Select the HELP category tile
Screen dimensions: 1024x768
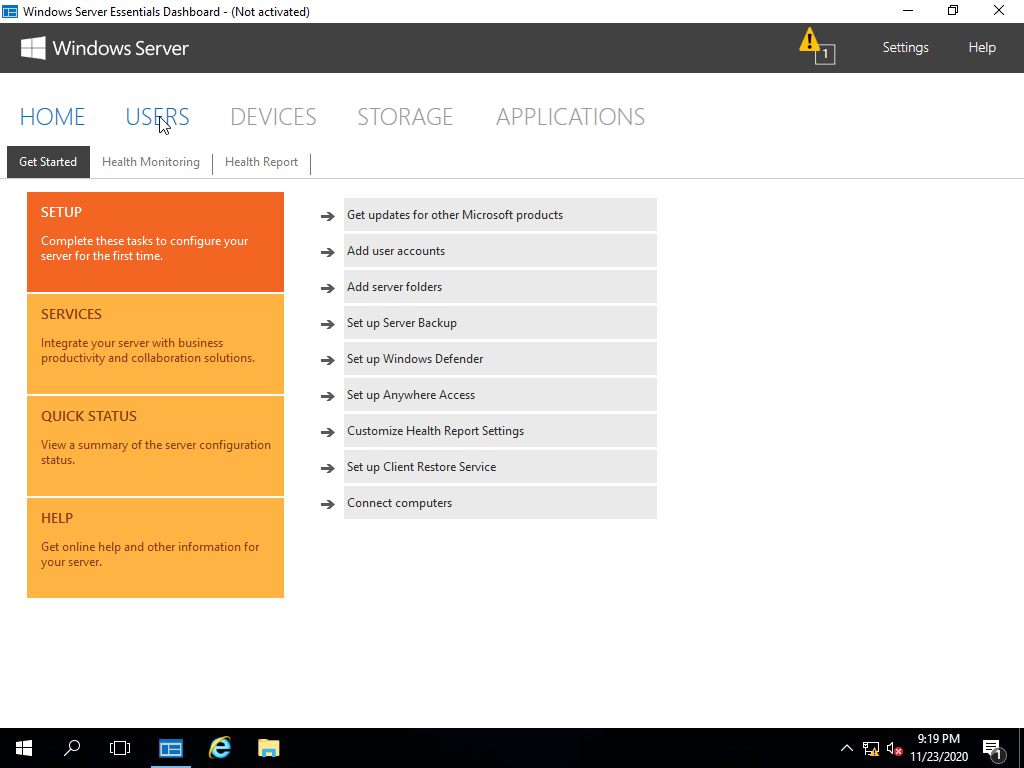(x=155, y=548)
